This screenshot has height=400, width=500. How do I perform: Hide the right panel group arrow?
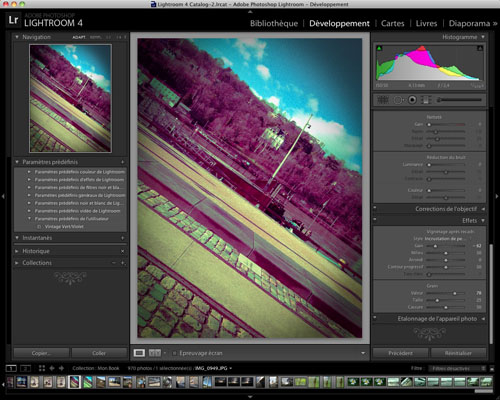click(497, 196)
